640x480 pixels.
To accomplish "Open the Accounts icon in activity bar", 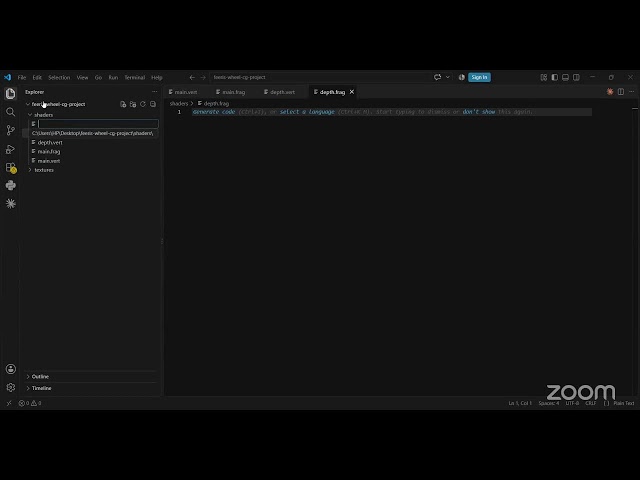I will click(11, 369).
